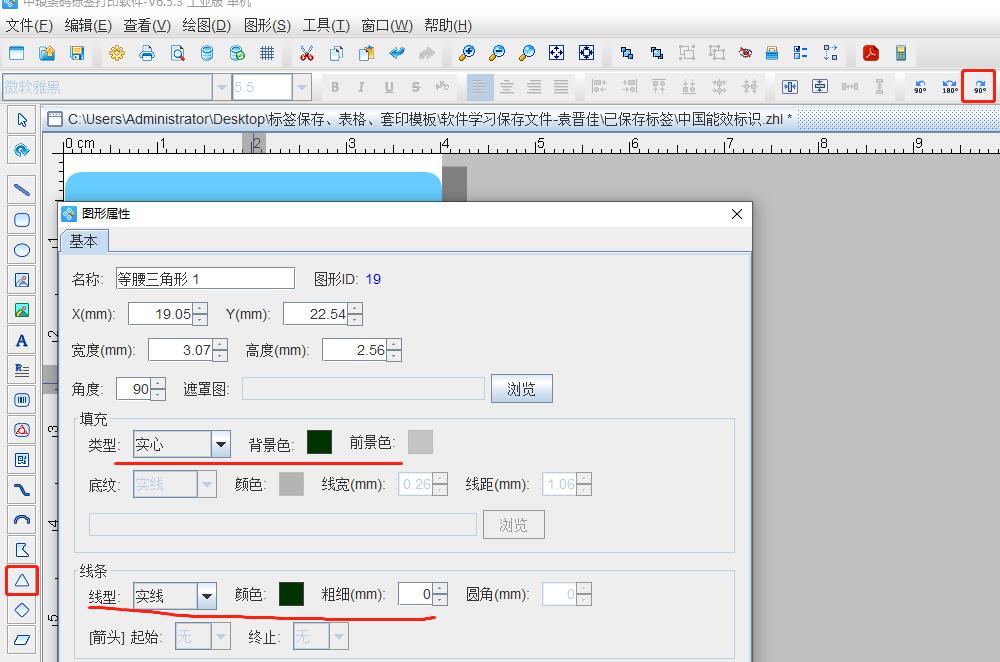The height and width of the screenshot is (662, 1000).
Task: Select the Text tool in left toolbar
Action: coord(20,340)
